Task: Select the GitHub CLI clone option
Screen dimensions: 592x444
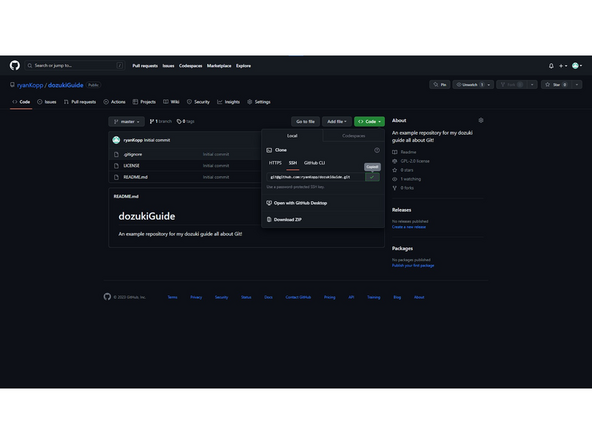Action: 314,163
